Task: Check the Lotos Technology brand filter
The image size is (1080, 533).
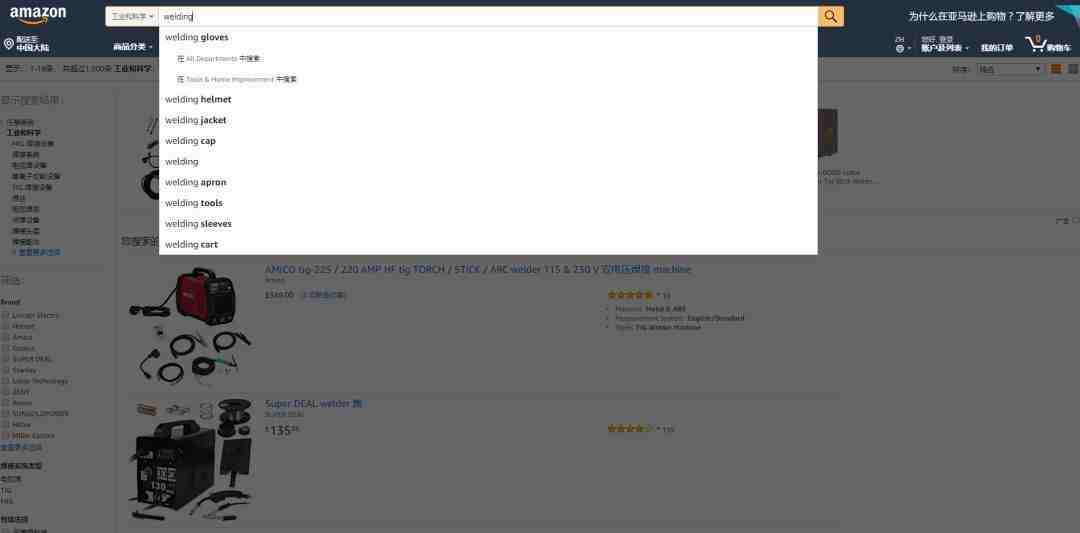Action: [6, 381]
